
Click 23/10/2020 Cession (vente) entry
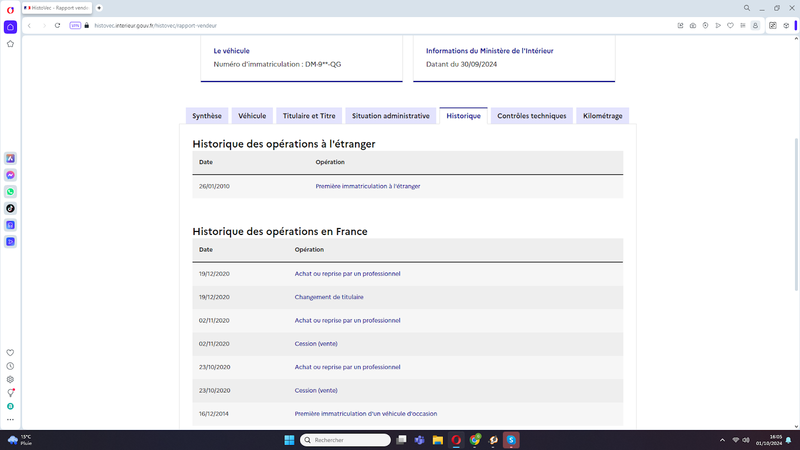pos(316,390)
